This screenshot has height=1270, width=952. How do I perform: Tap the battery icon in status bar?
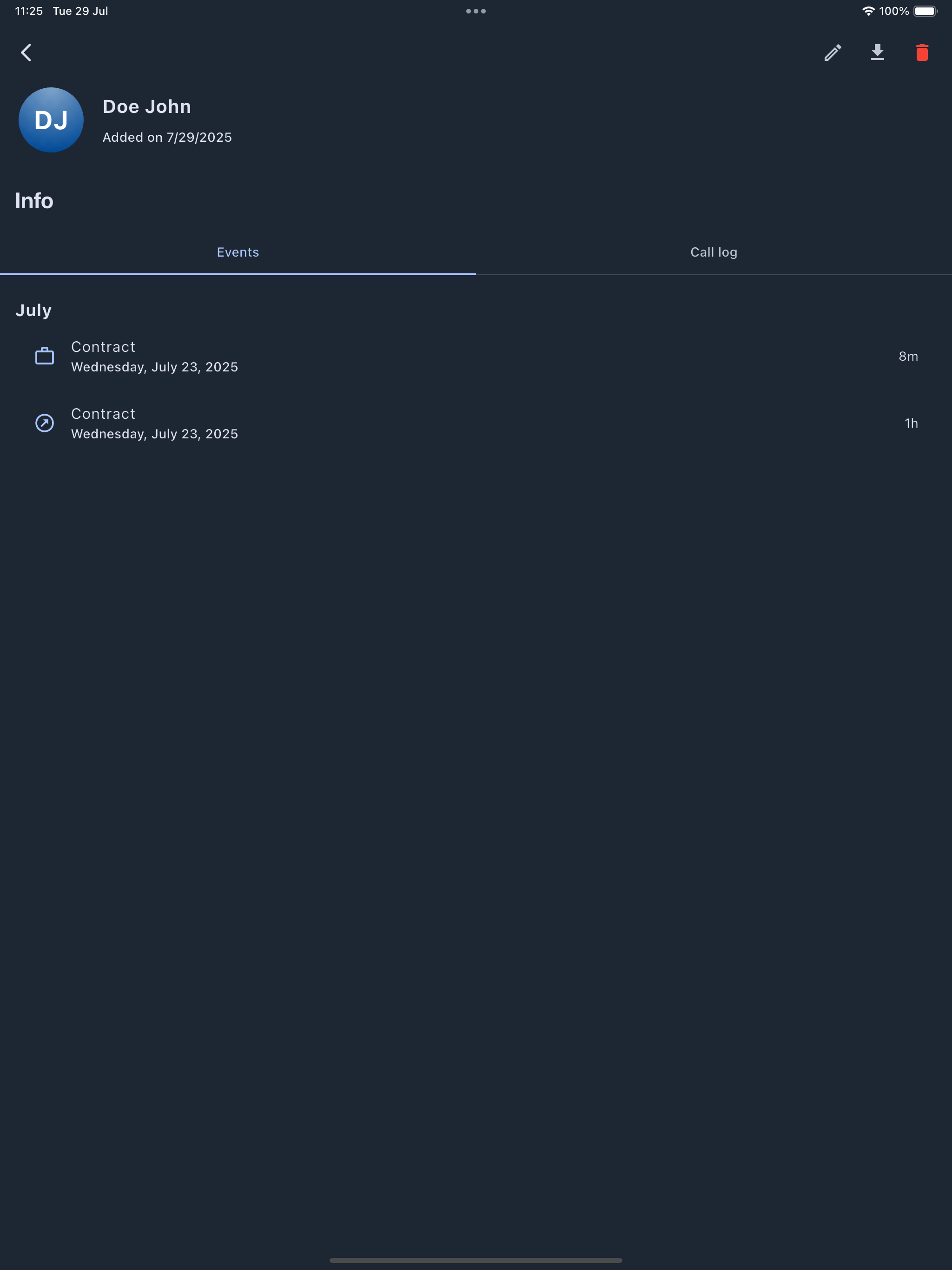click(925, 11)
